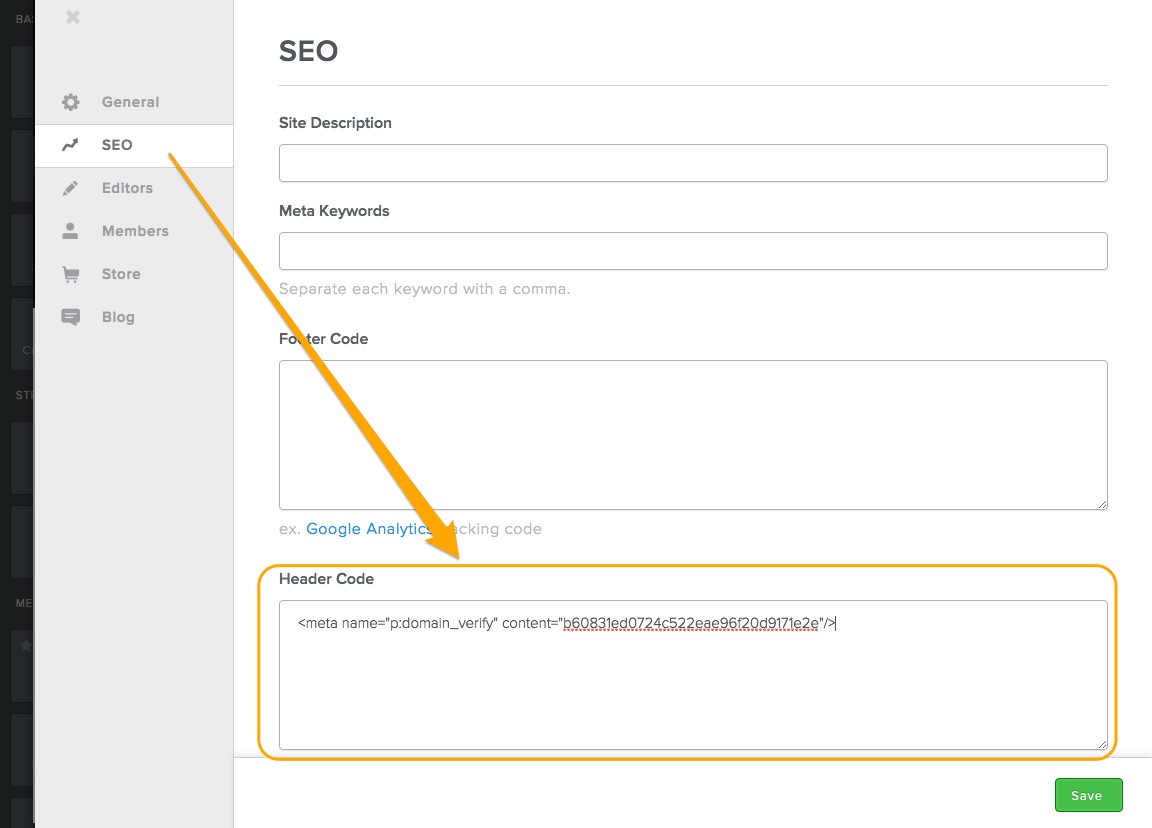The width and height of the screenshot is (1152, 828).
Task: Select the meta verification tag text
Action: click(x=567, y=622)
